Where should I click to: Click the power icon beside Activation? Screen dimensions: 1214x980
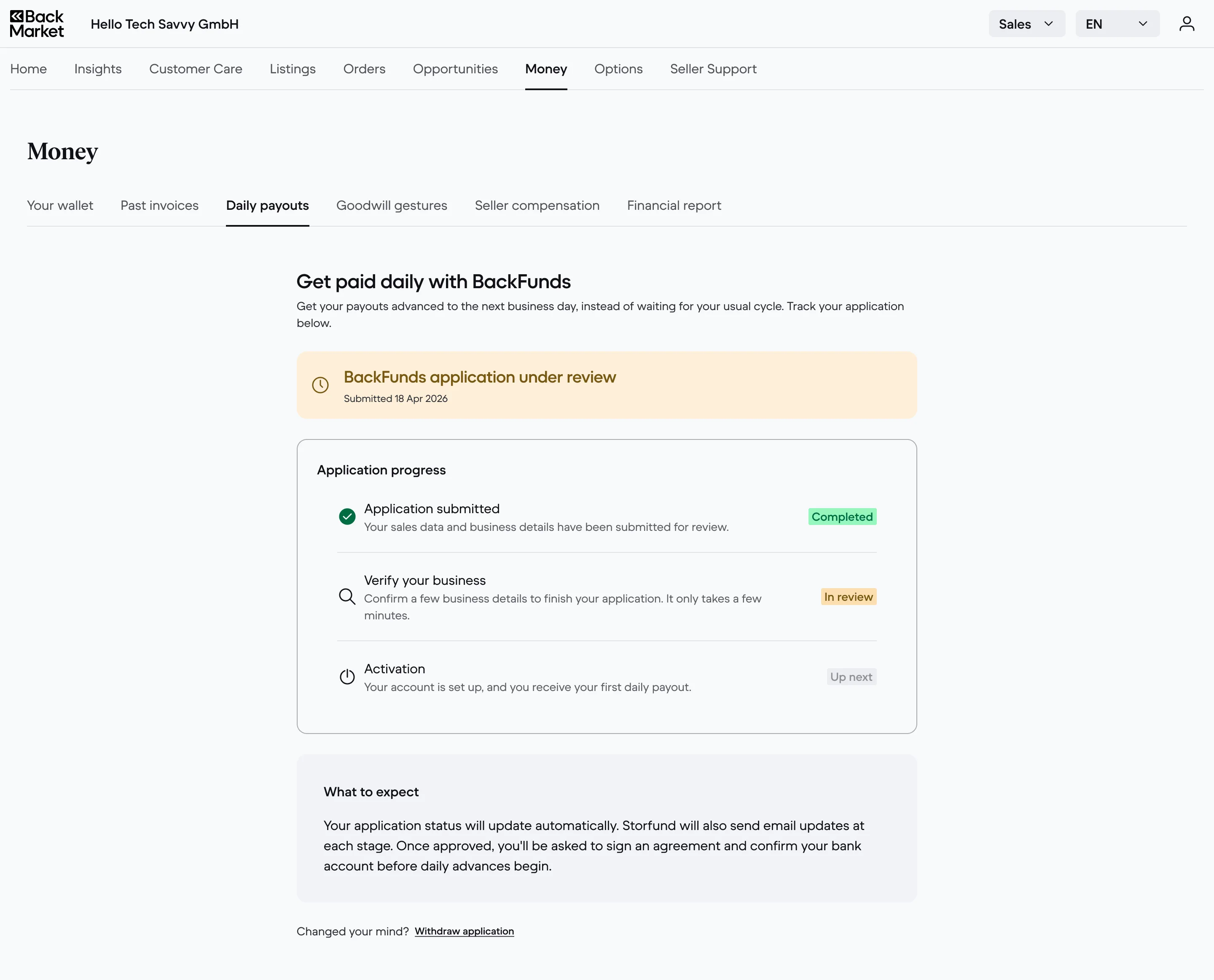(x=347, y=676)
